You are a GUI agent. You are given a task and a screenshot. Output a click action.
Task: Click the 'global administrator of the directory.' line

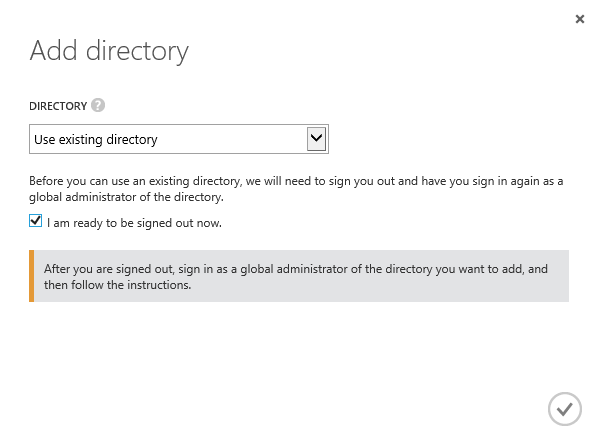click(x=126, y=197)
